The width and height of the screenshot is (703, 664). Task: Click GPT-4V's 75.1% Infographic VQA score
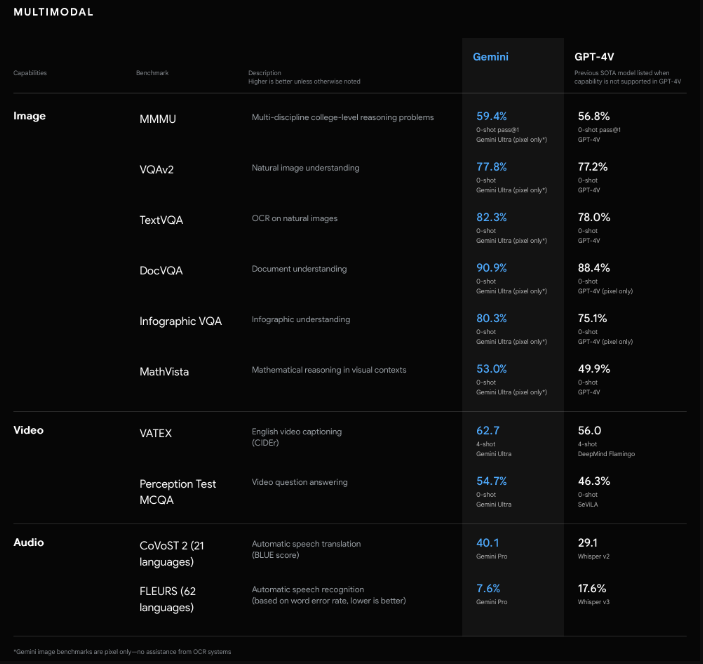592,319
